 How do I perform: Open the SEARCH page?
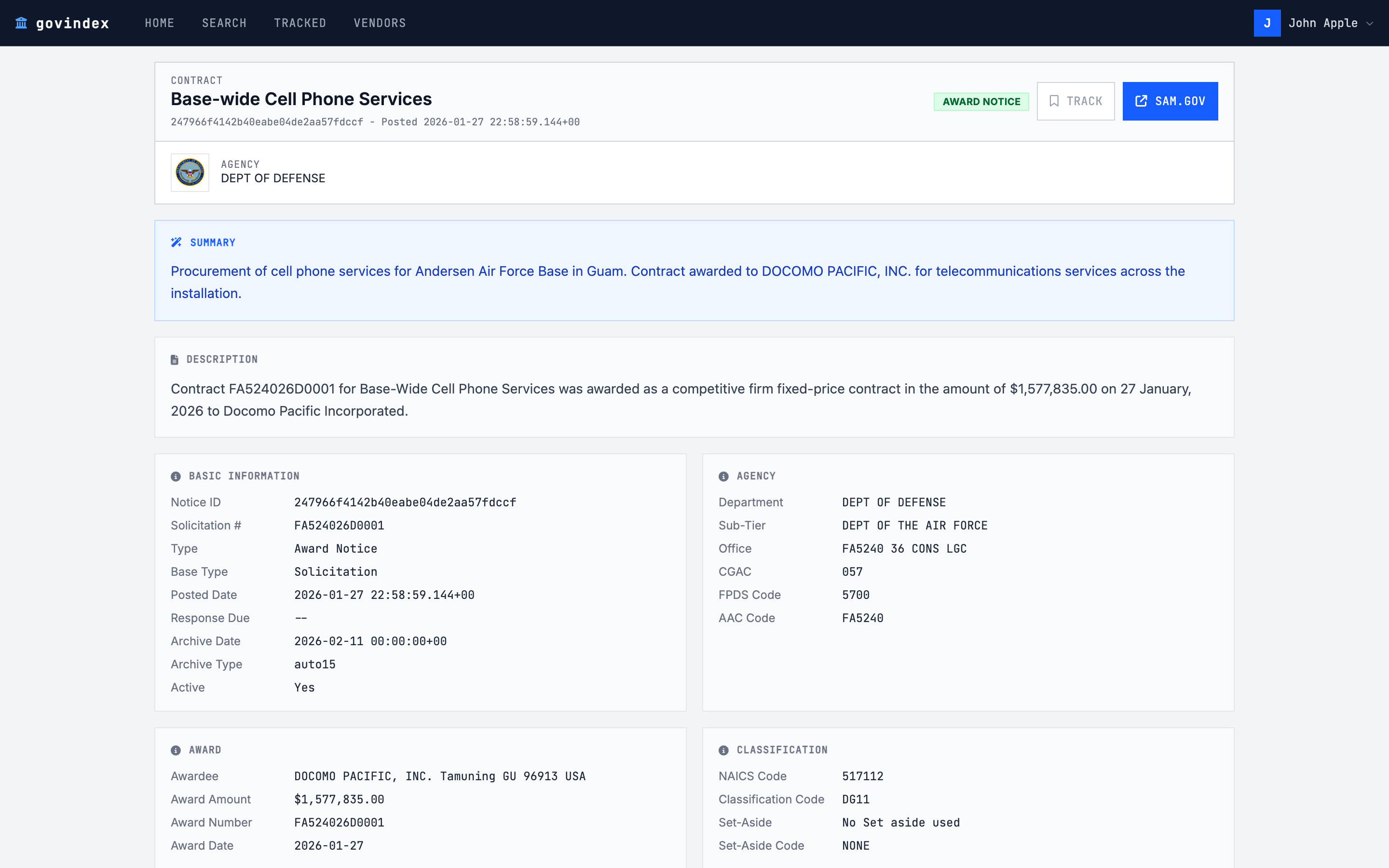pos(224,23)
